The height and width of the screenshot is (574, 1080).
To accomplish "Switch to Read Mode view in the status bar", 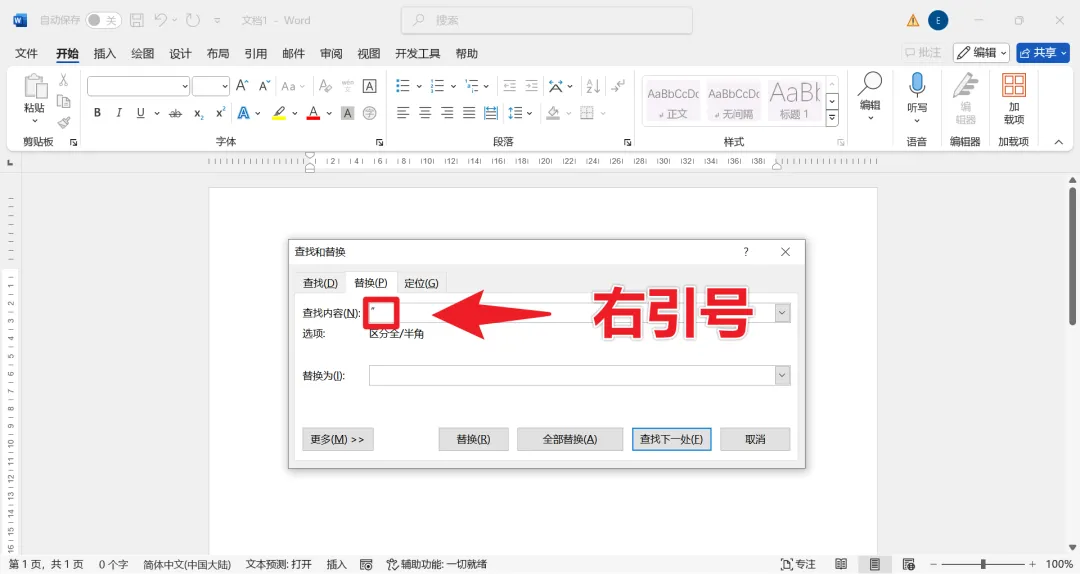I will click(841, 564).
